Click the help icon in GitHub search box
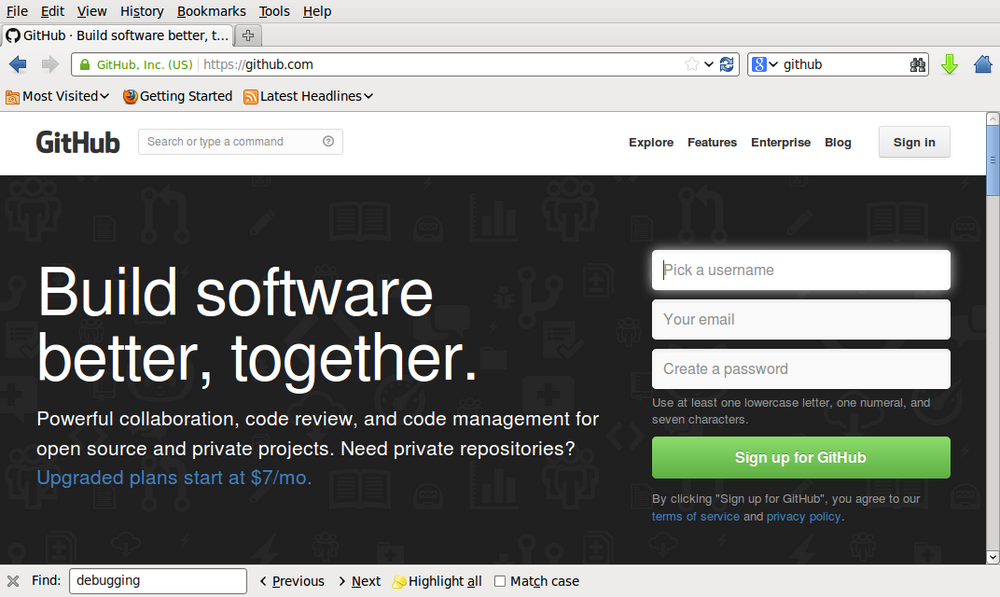 pos(328,142)
